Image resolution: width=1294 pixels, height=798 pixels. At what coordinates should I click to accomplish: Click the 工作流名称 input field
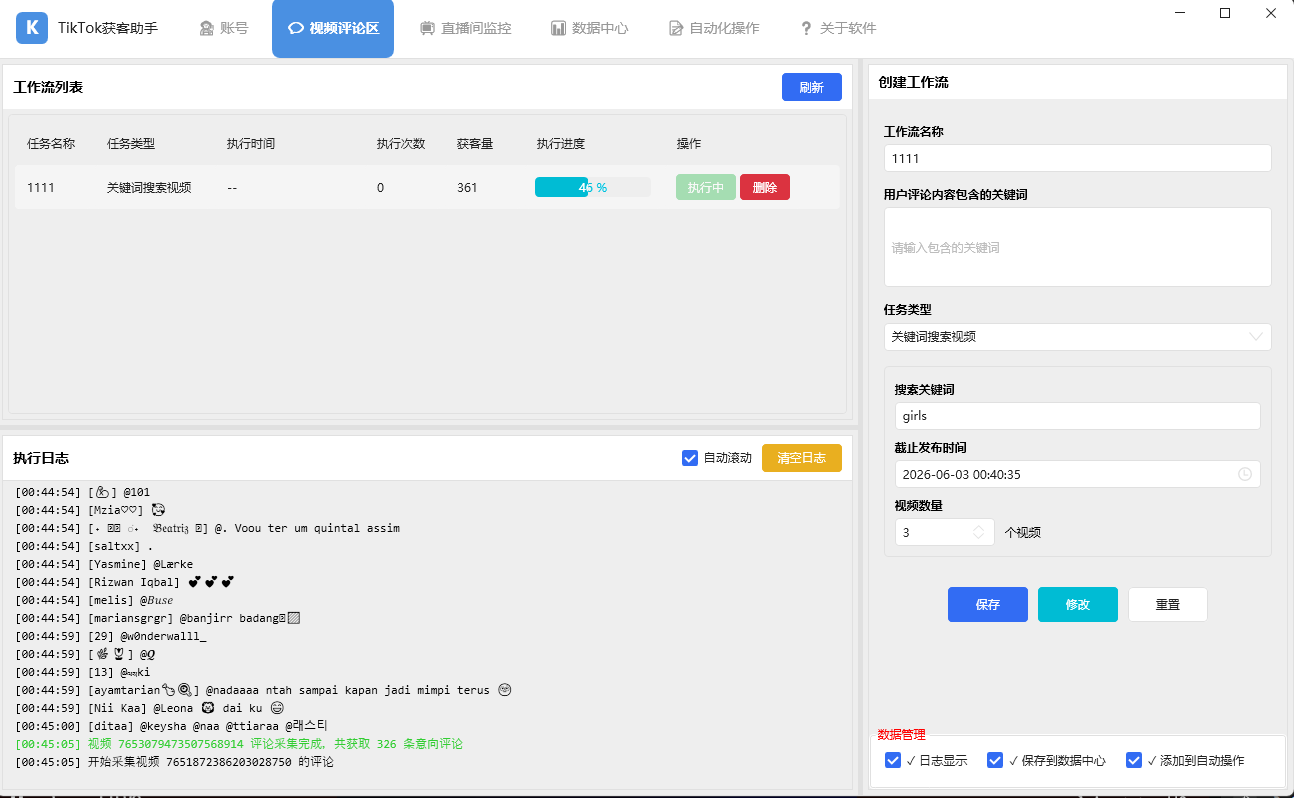pyautogui.click(x=1077, y=158)
